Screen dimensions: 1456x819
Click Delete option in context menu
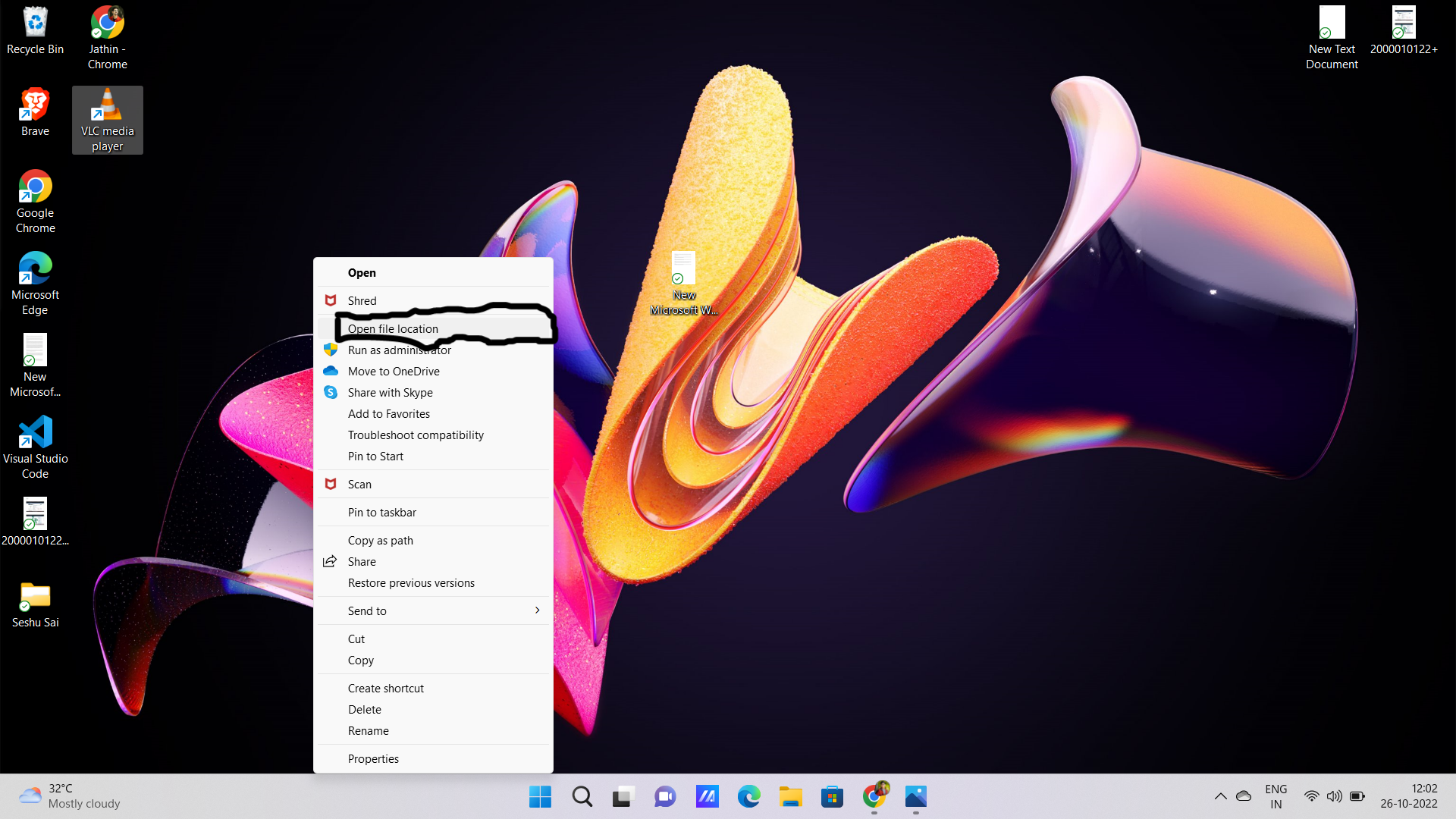(365, 709)
